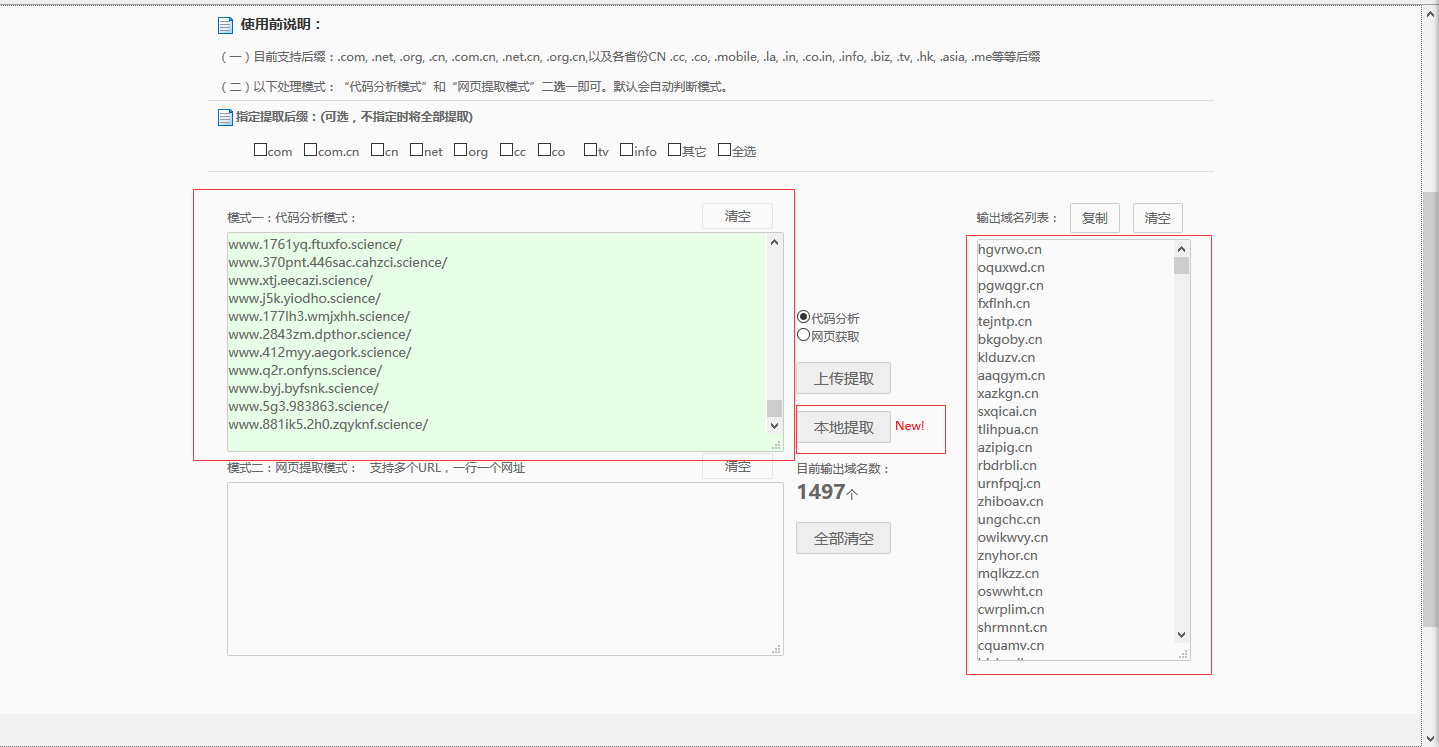
Task: Click scroll-up arrow of output domain list
Action: pyautogui.click(x=1181, y=249)
